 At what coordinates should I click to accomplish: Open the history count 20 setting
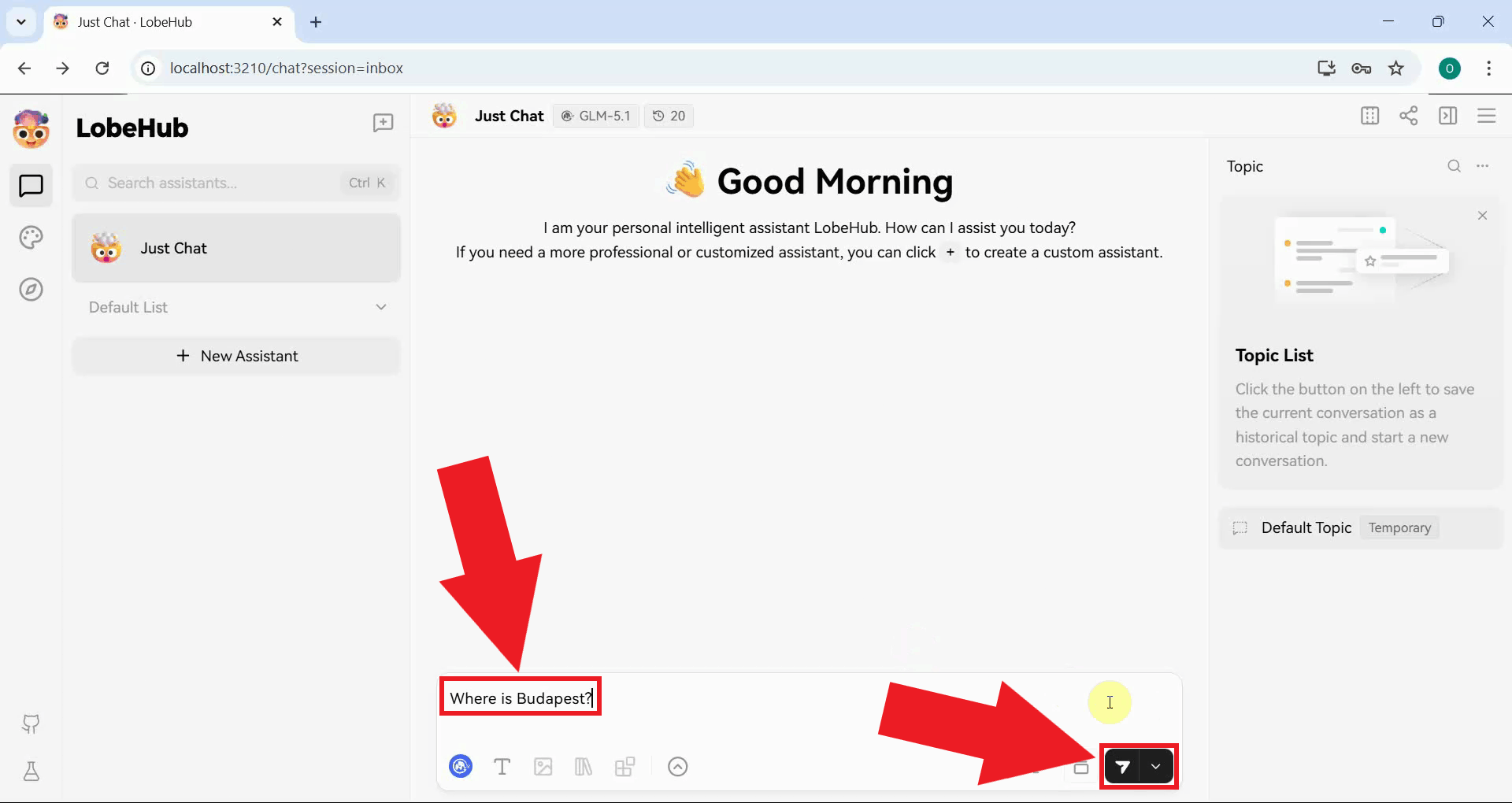[669, 116]
